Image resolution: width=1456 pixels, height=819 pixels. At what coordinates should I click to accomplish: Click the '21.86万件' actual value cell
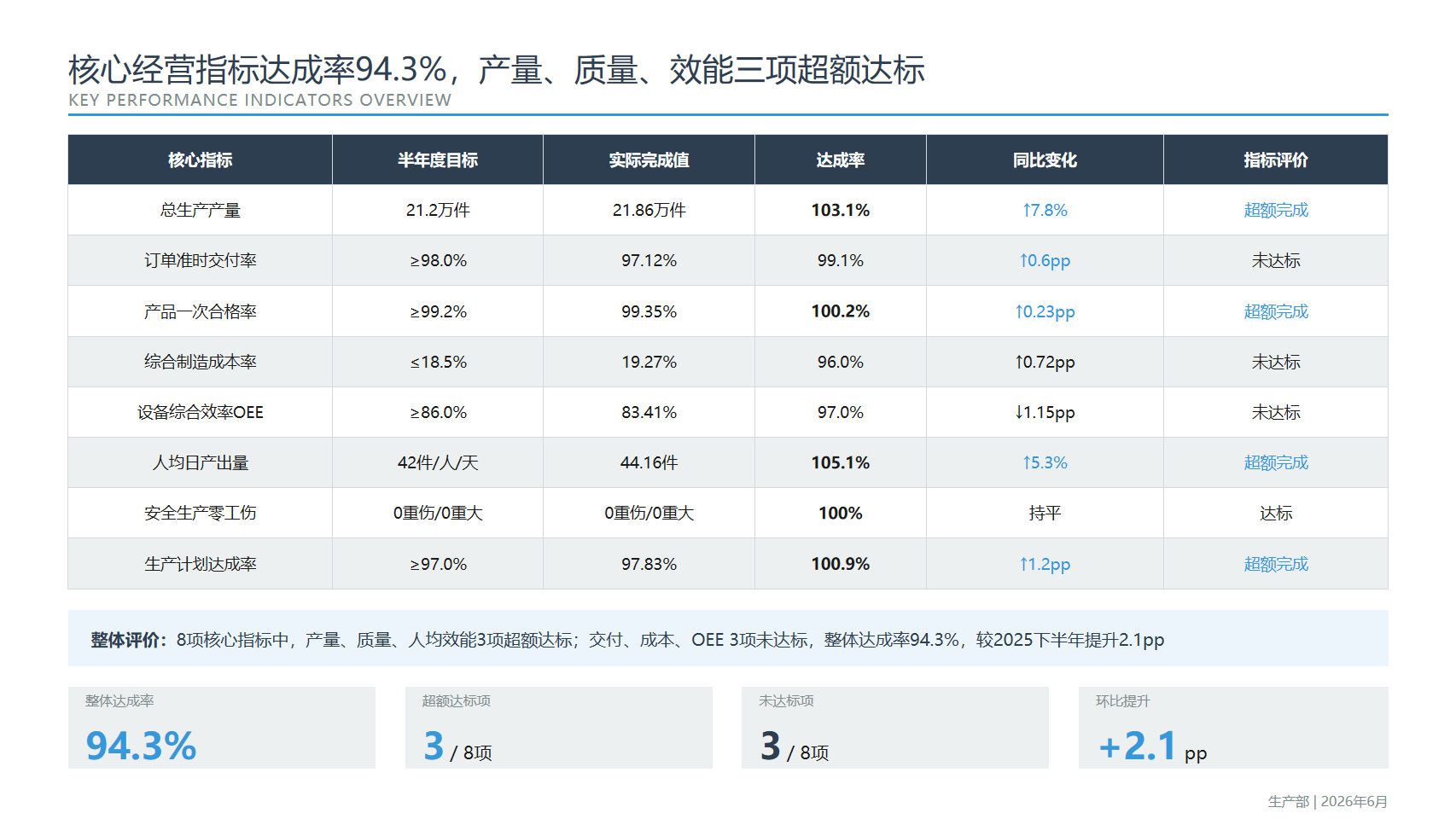(x=649, y=210)
